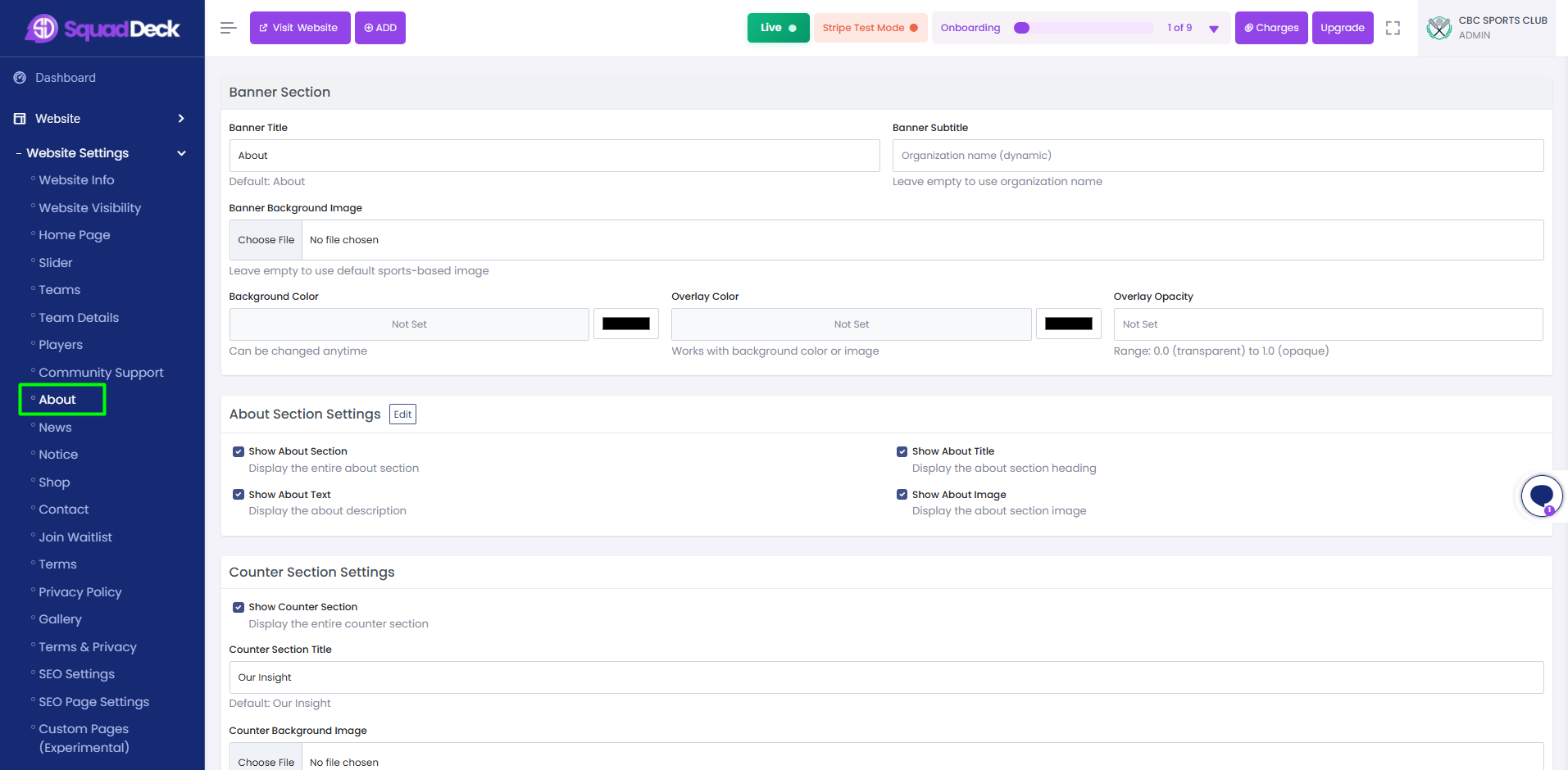Viewport: 1568px width, 770px height.
Task: Collapse the Website Settings section
Action: [181, 153]
